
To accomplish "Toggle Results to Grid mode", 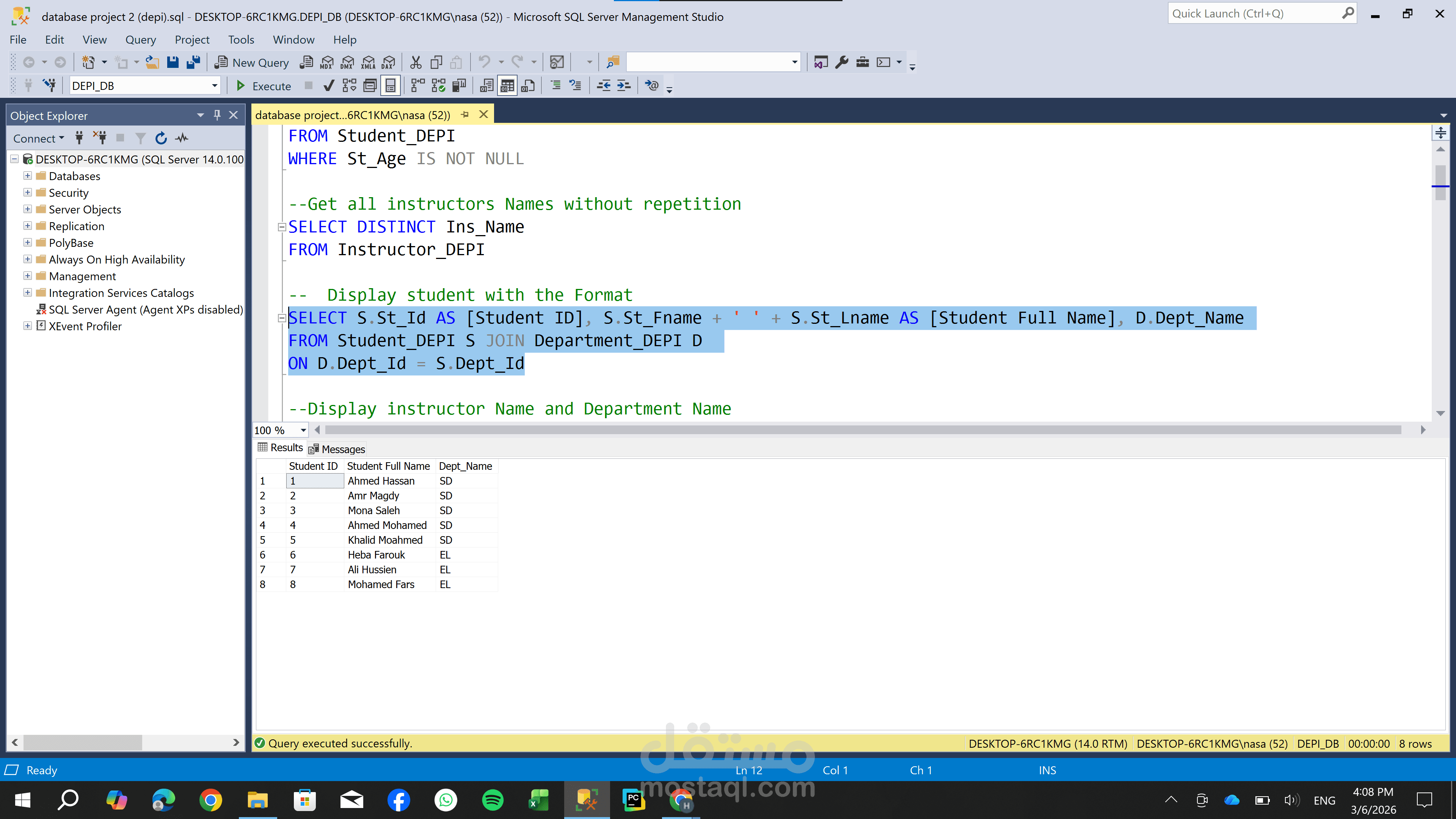I will coord(507,86).
